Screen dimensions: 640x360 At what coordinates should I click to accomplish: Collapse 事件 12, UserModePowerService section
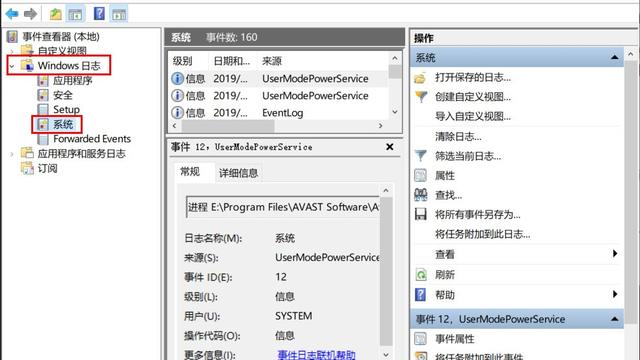[x=615, y=319]
